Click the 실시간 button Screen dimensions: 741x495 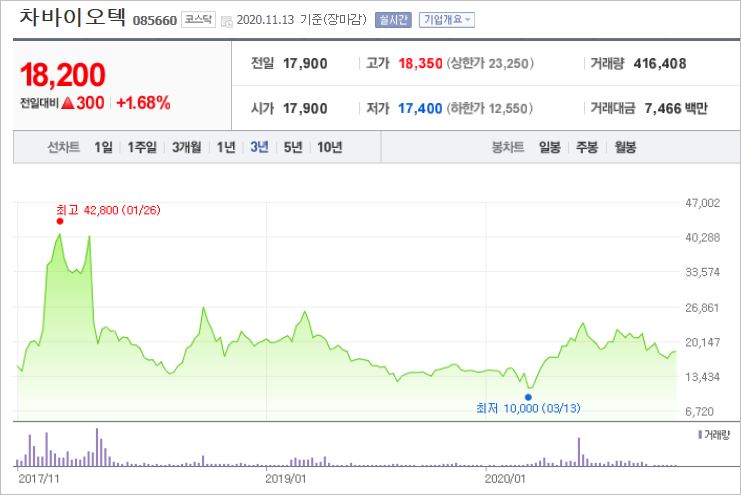point(393,20)
